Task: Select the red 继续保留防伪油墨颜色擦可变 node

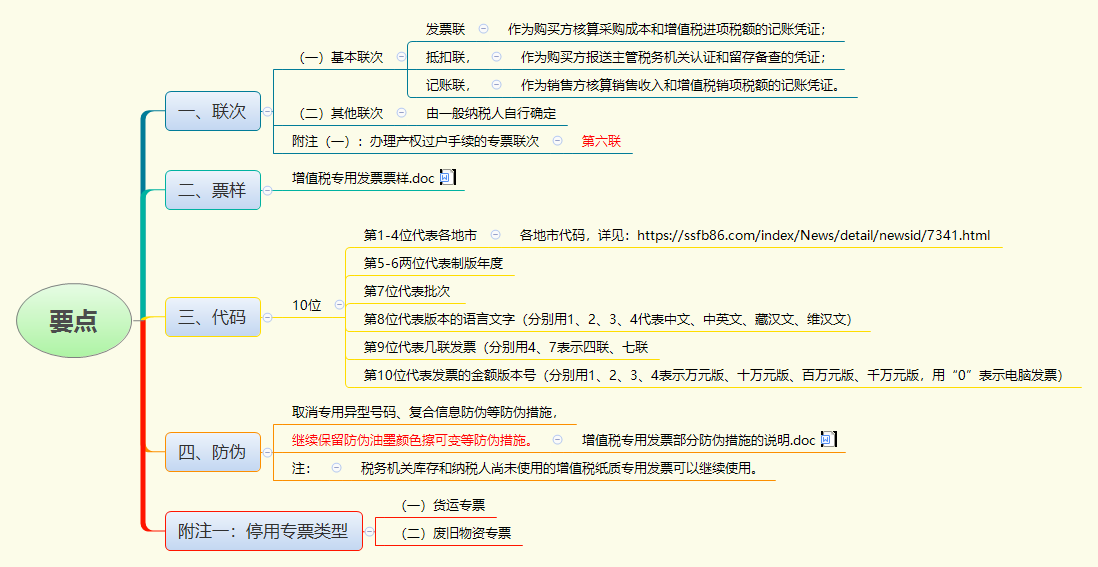Action: pos(412,440)
